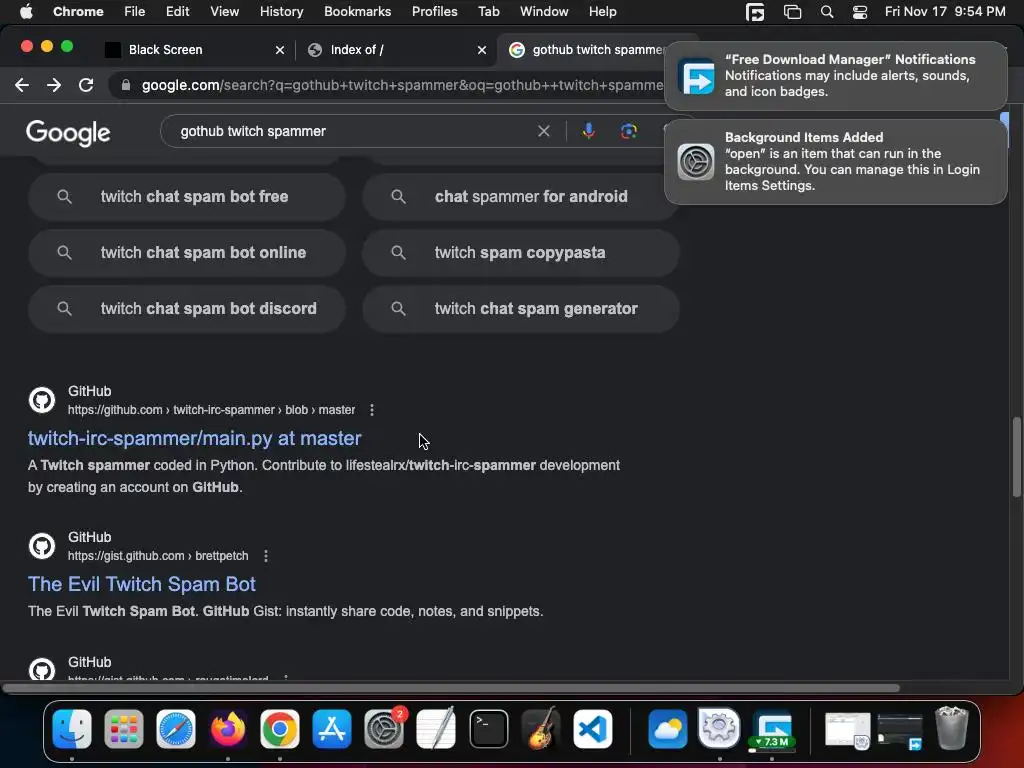Clear the search box with the X icon
This screenshot has height=768, width=1024.
[543, 131]
